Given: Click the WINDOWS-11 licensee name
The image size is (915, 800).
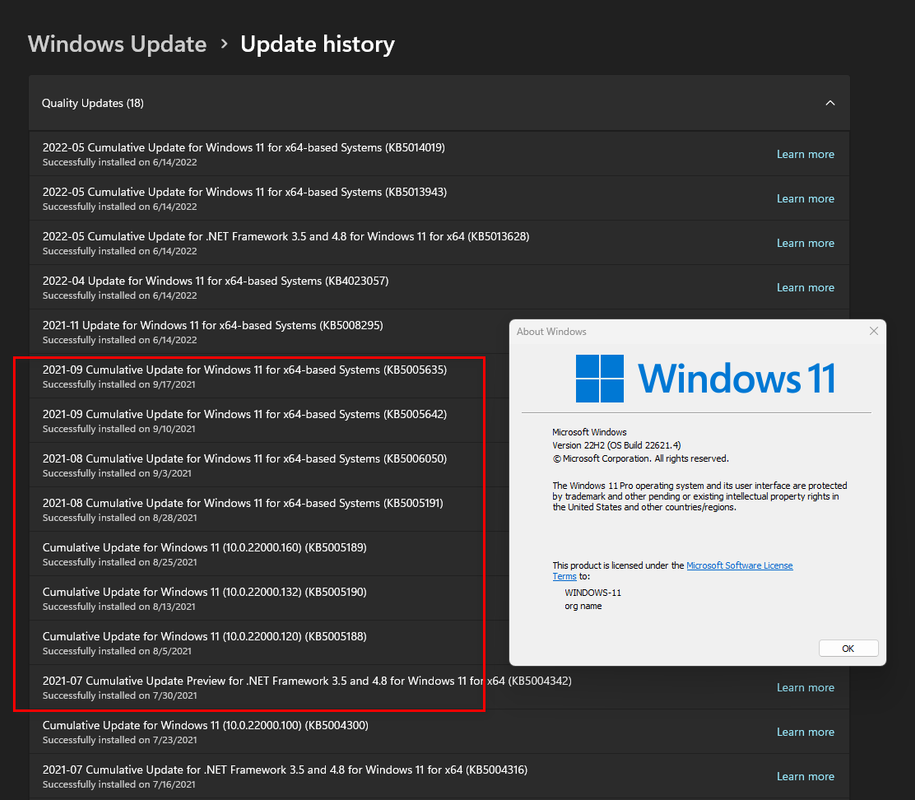Looking at the screenshot, I should (593, 593).
